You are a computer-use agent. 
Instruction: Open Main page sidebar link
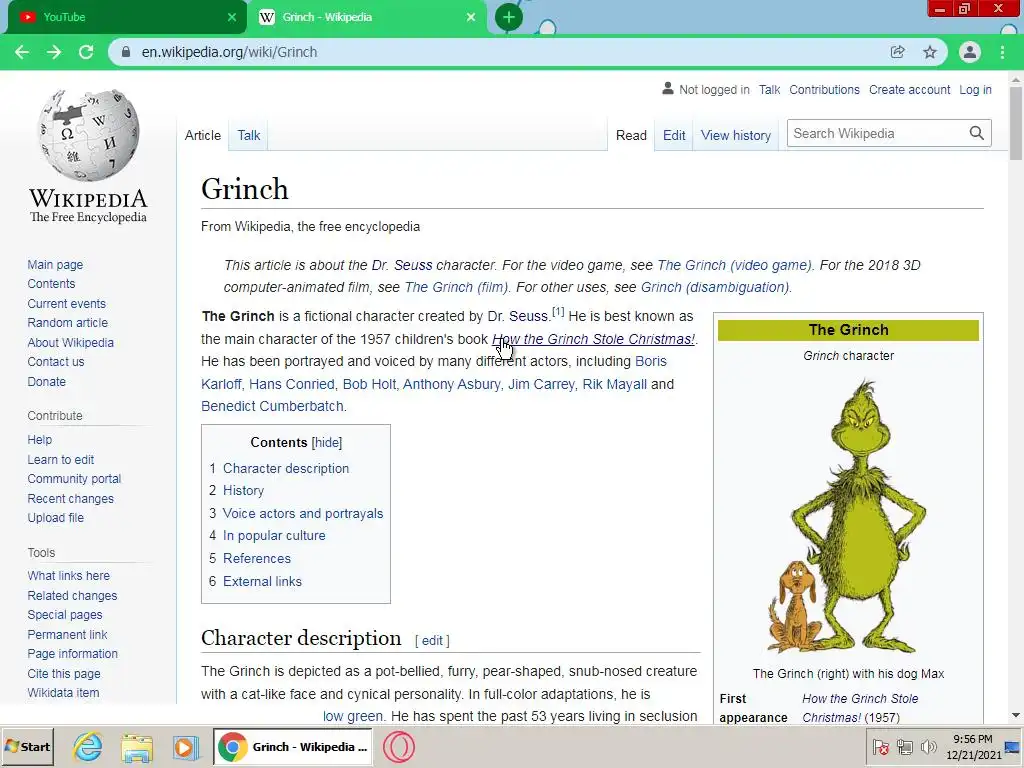55,264
